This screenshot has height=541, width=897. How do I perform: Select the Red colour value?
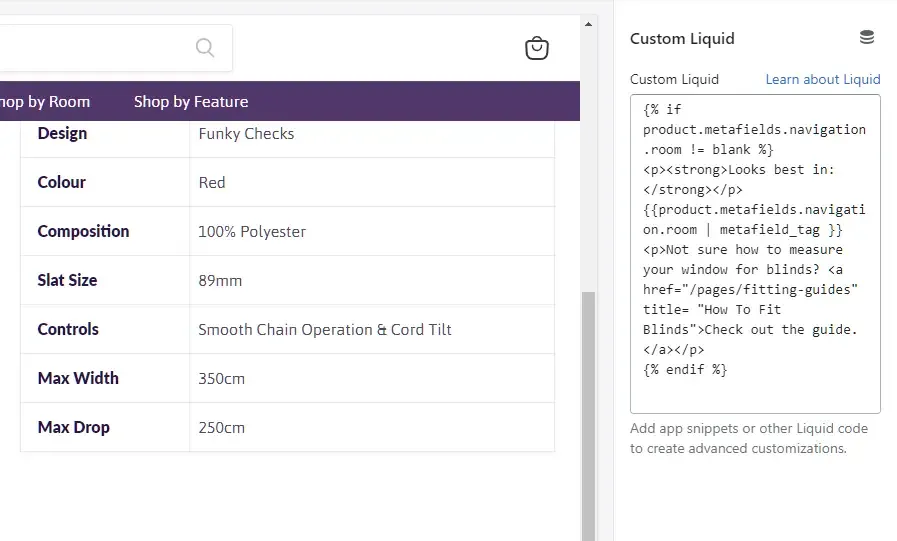pyautogui.click(x=212, y=182)
